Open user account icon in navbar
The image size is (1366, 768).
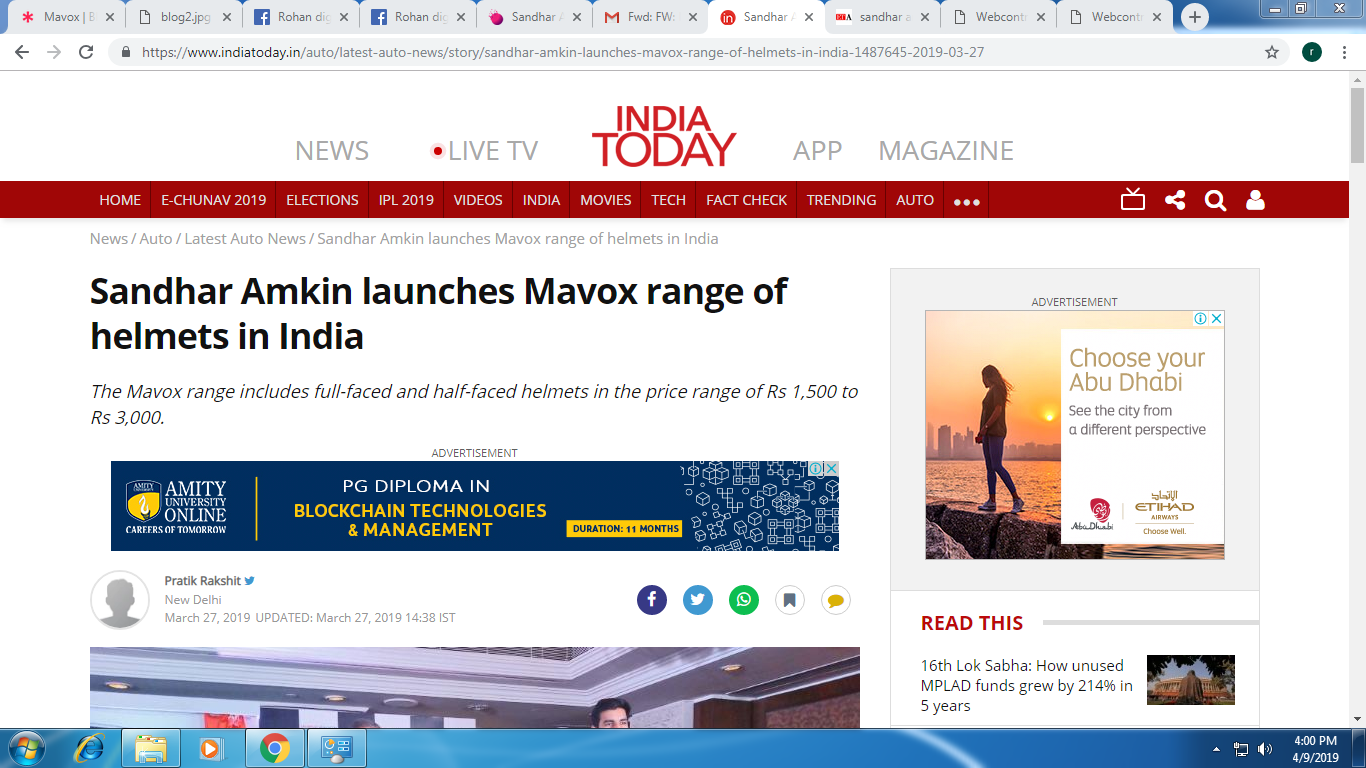click(x=1255, y=200)
